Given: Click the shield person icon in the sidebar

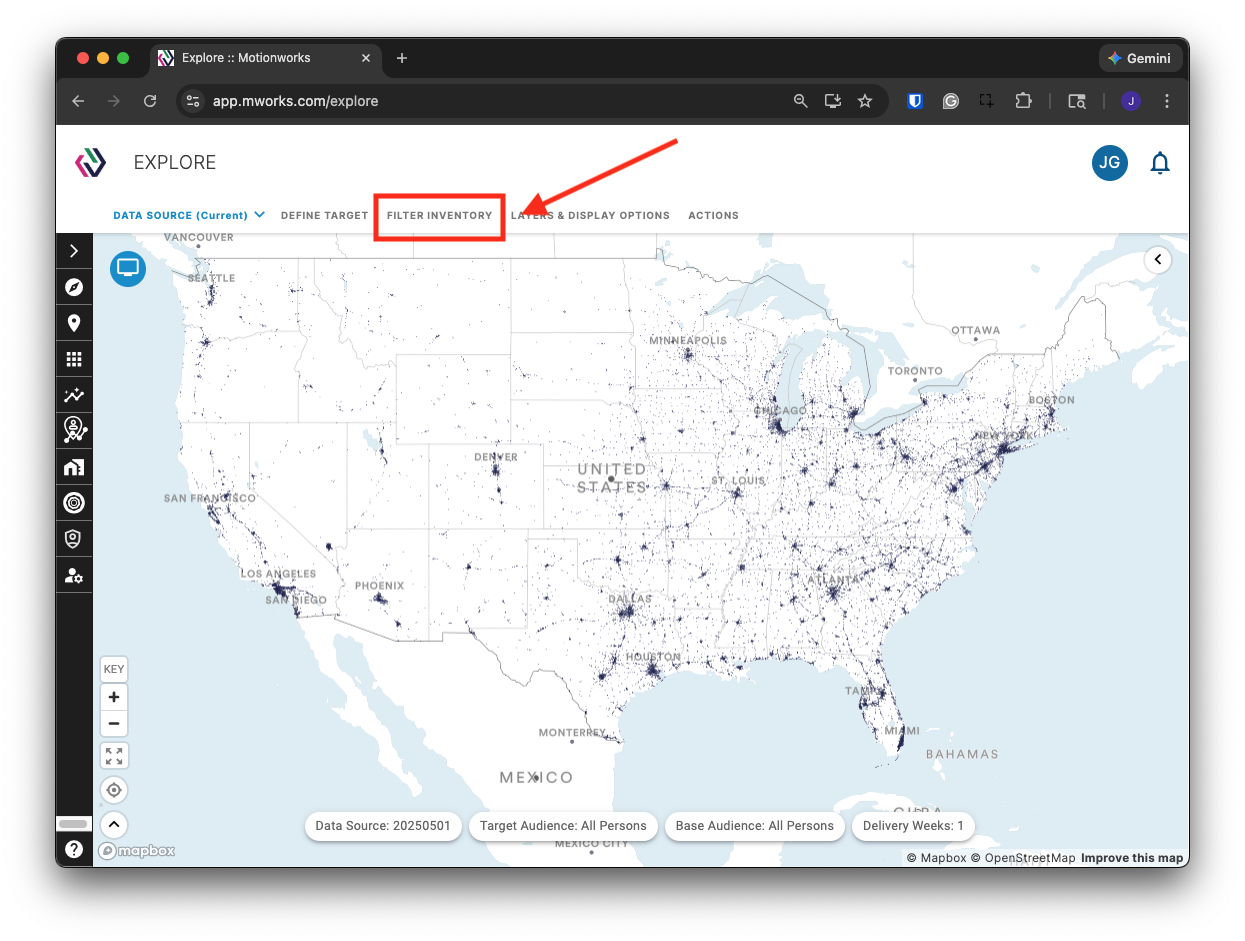Looking at the screenshot, I should tap(74, 539).
